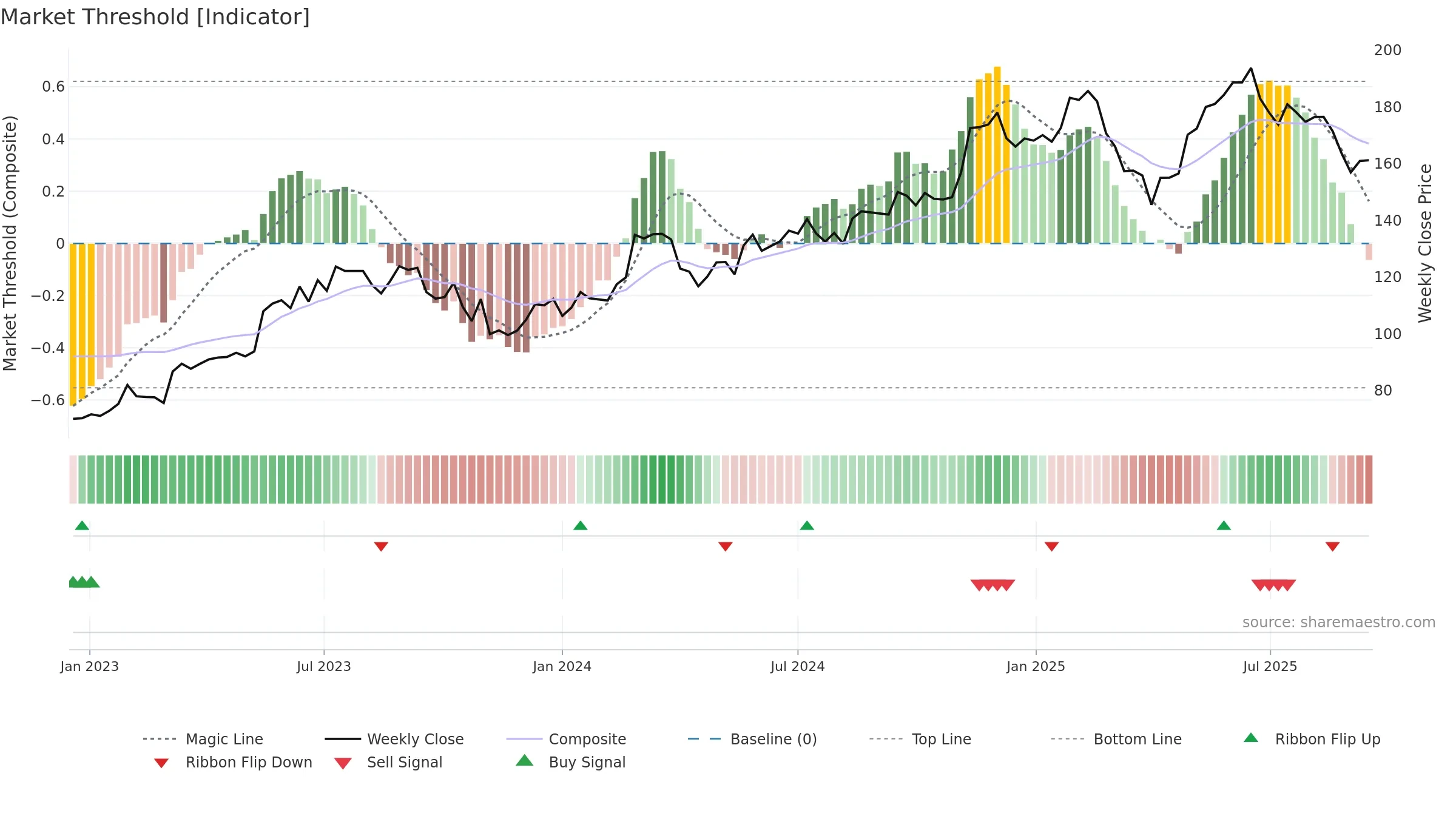Click the Sell Signal cluster at Jul 2025
Screen dimensions: 1456x819
[1274, 585]
